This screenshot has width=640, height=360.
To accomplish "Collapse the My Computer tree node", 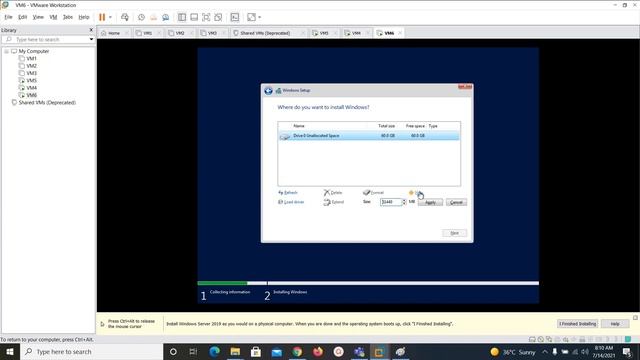I will 7,51.
